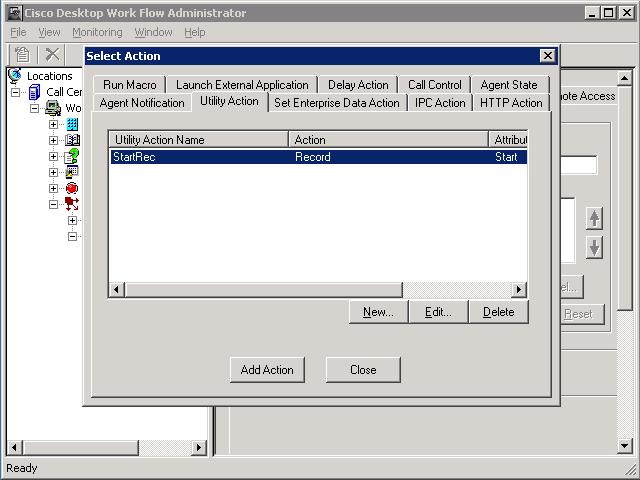Open the View menu
640x480 pixels.
tap(49, 32)
